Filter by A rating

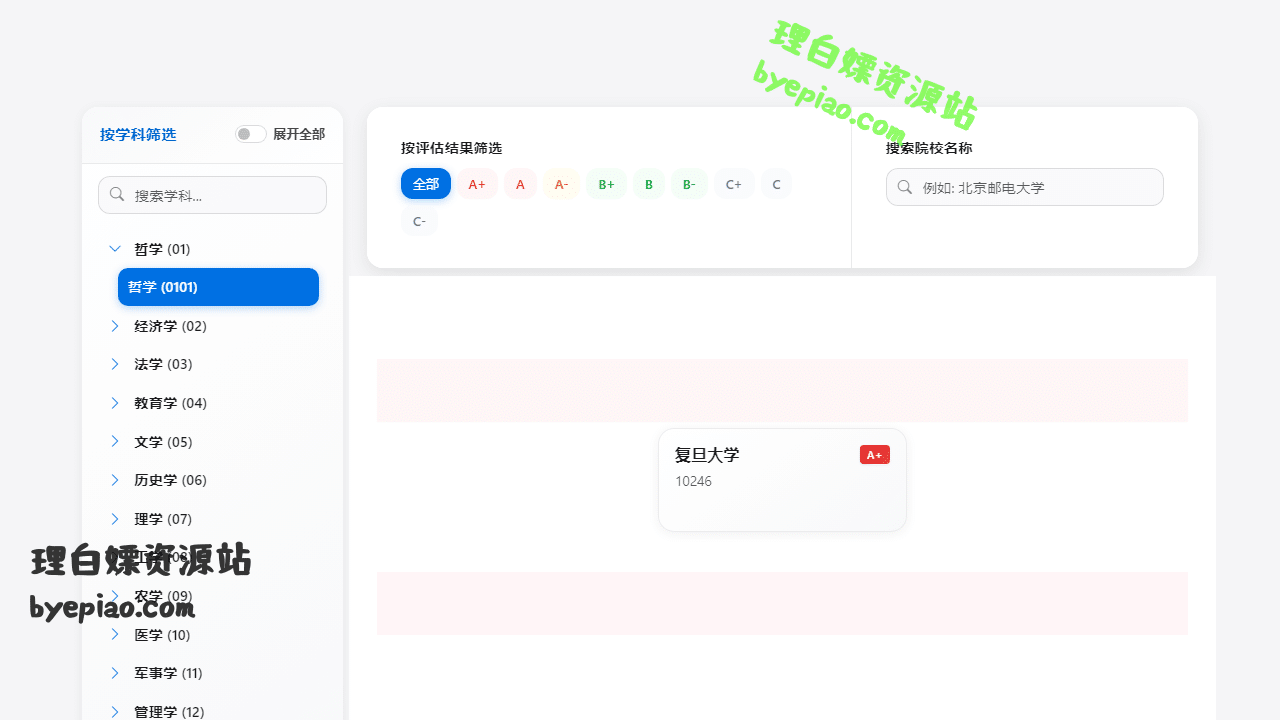(520, 184)
